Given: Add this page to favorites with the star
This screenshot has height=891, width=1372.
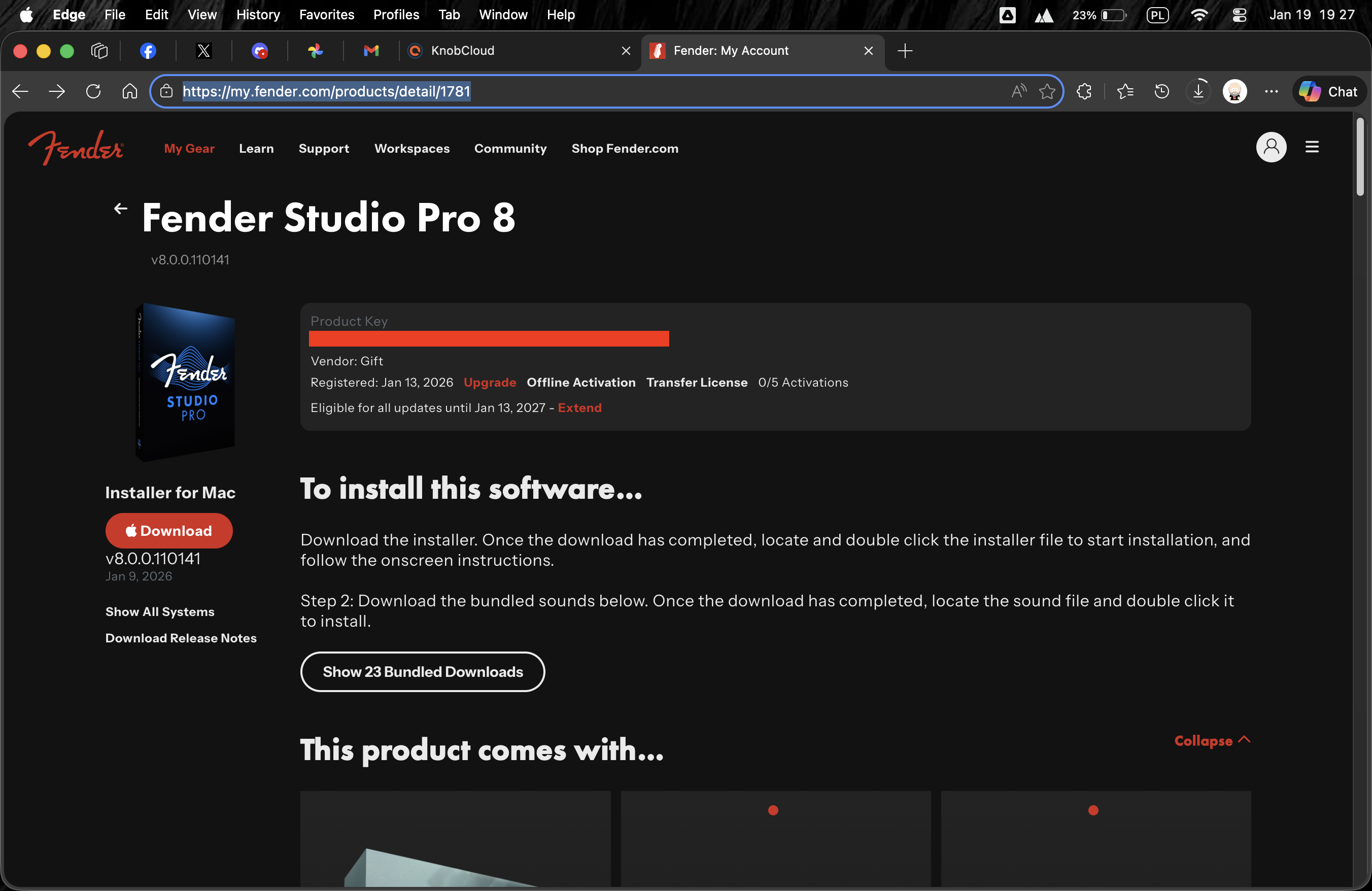Looking at the screenshot, I should [1047, 91].
